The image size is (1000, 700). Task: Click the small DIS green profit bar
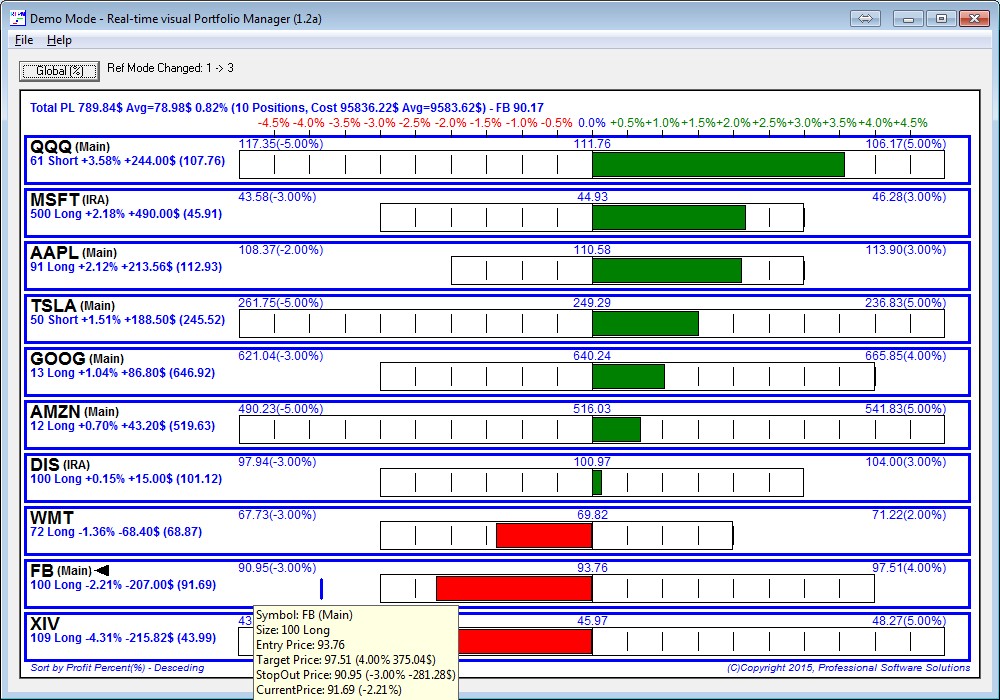point(597,482)
